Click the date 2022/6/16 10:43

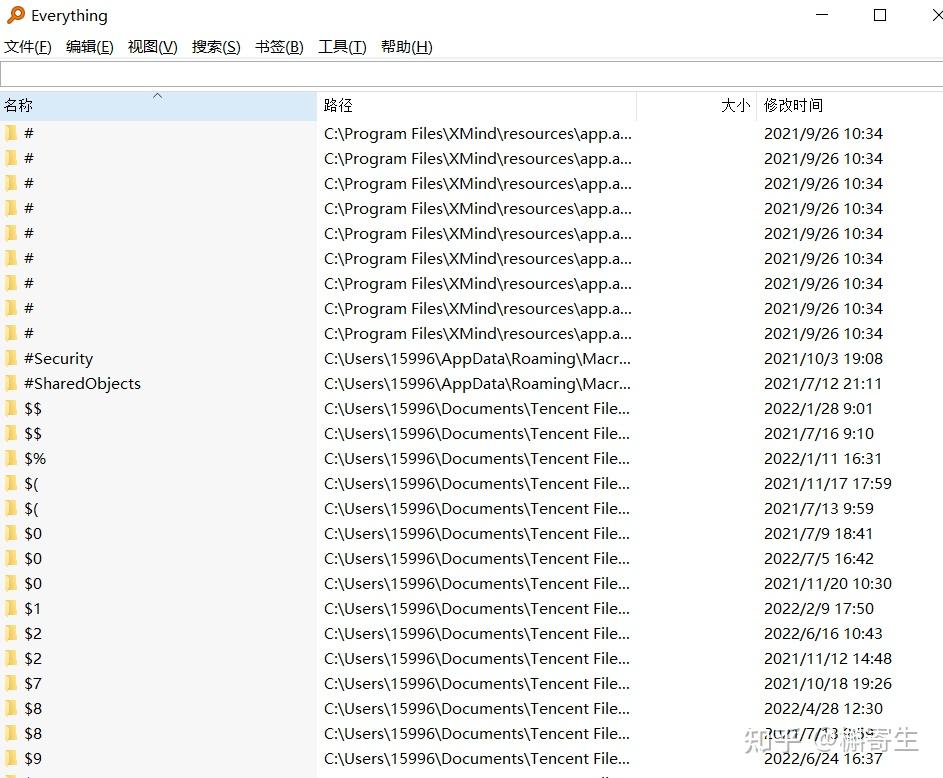(823, 634)
